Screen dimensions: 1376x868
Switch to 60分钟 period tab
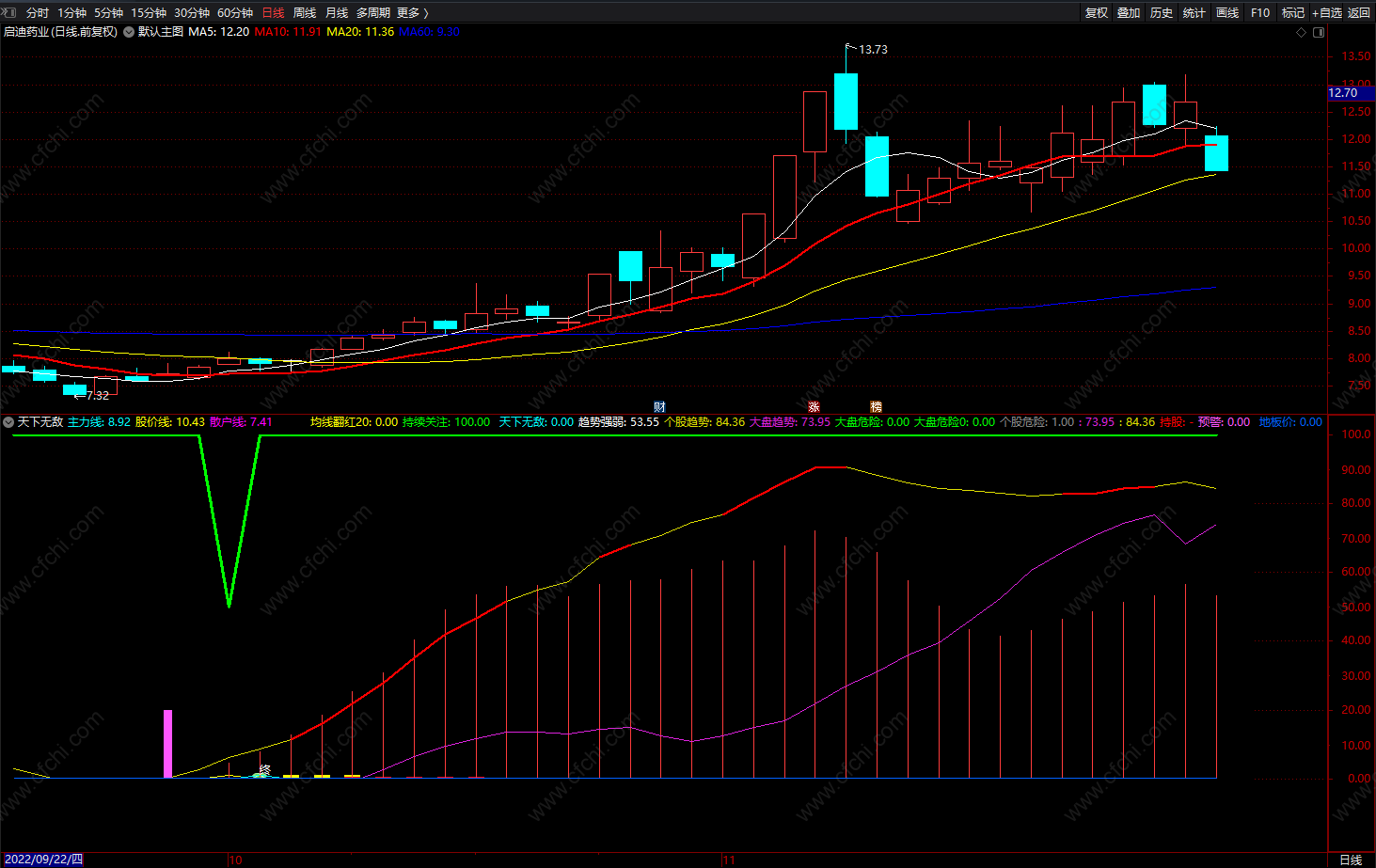point(235,12)
